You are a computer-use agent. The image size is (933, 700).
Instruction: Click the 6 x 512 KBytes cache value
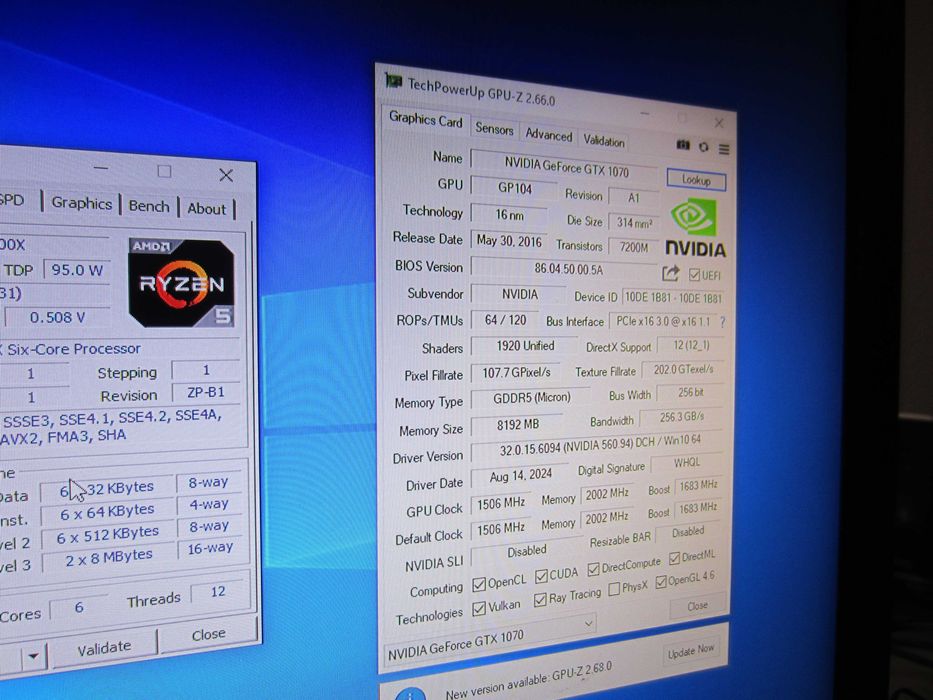(108, 535)
